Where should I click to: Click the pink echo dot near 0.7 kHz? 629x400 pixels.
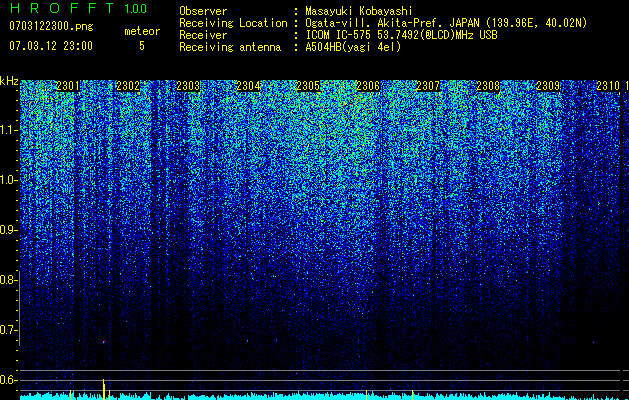(103, 342)
